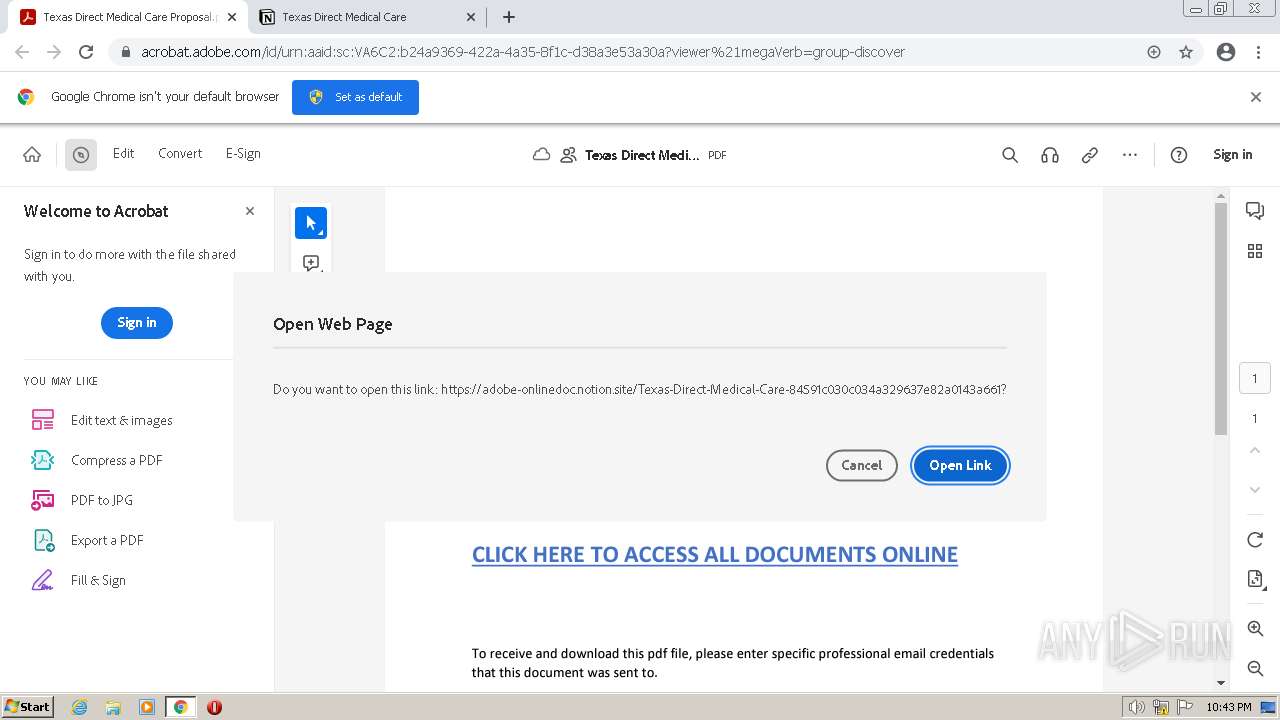Cancel the Open Web Page dialog
Screen dimensions: 1280x720
pos(861,465)
